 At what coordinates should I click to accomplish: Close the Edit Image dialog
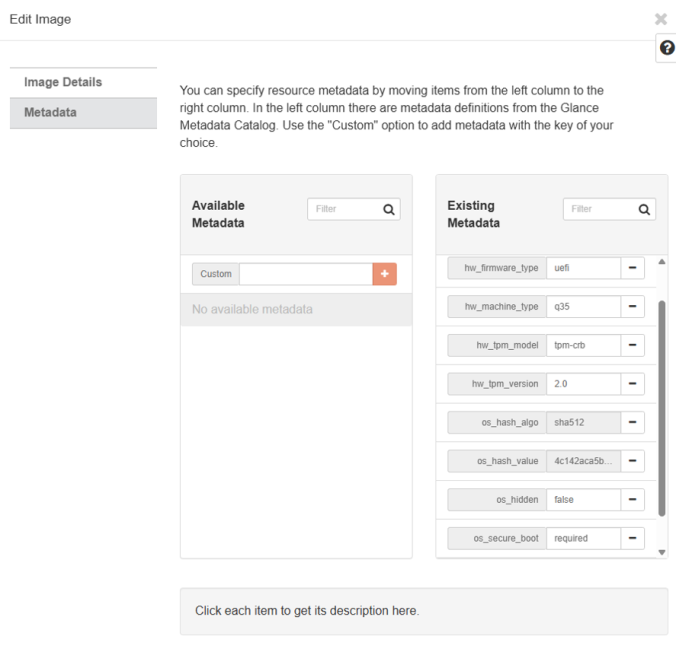tap(660, 19)
